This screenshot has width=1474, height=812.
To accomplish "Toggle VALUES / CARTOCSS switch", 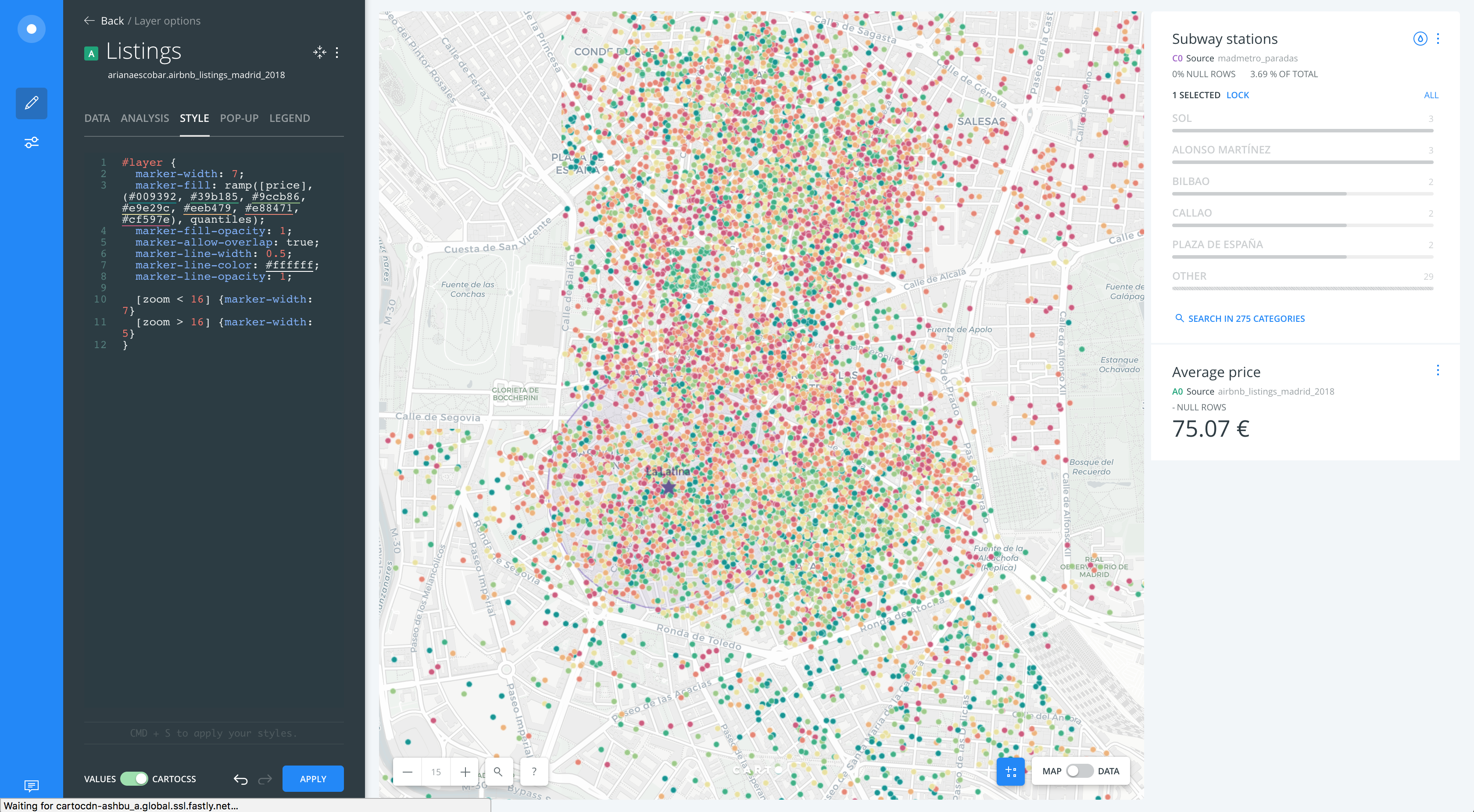I will point(135,779).
